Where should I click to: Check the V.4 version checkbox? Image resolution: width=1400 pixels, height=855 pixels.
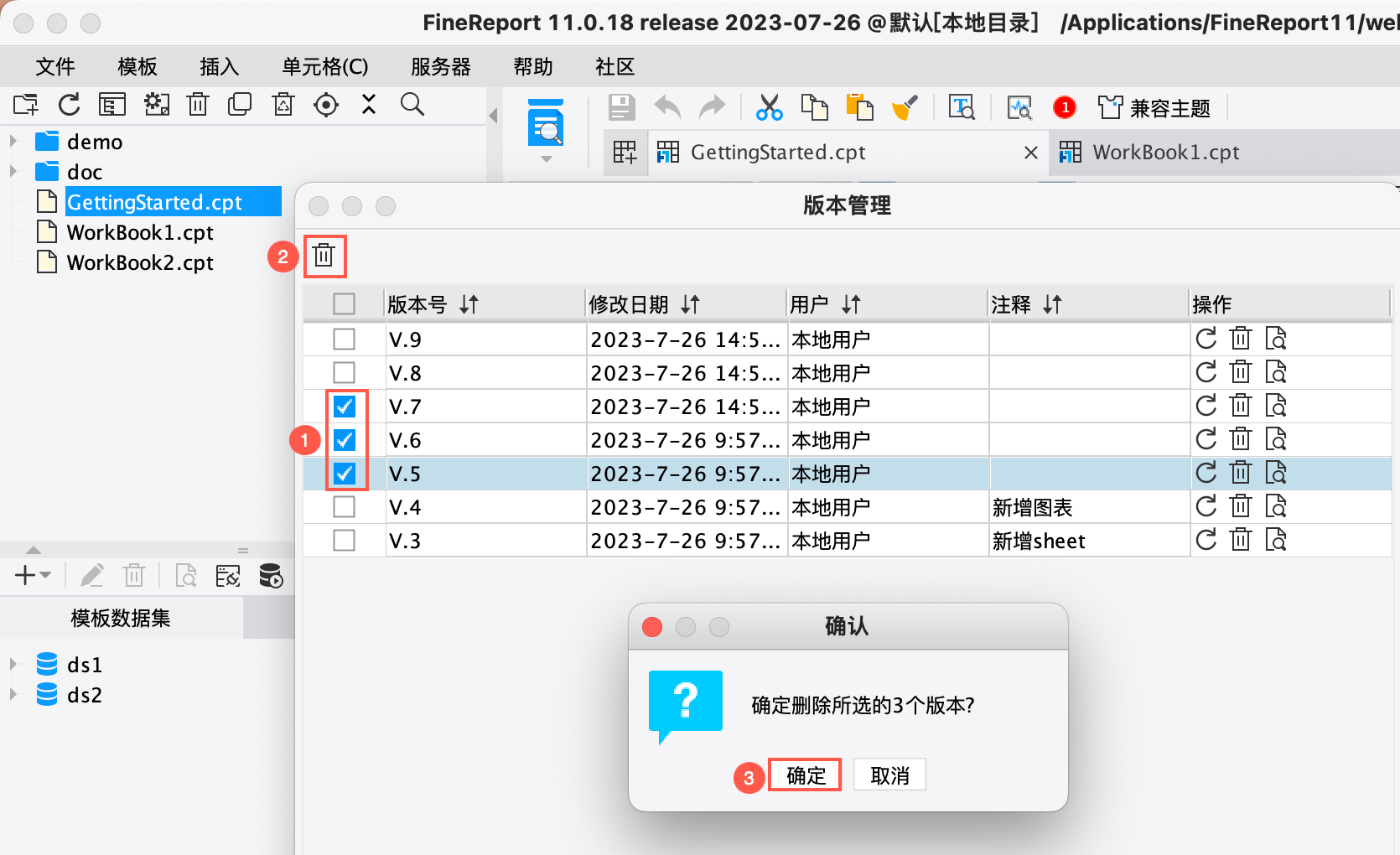pos(344,506)
